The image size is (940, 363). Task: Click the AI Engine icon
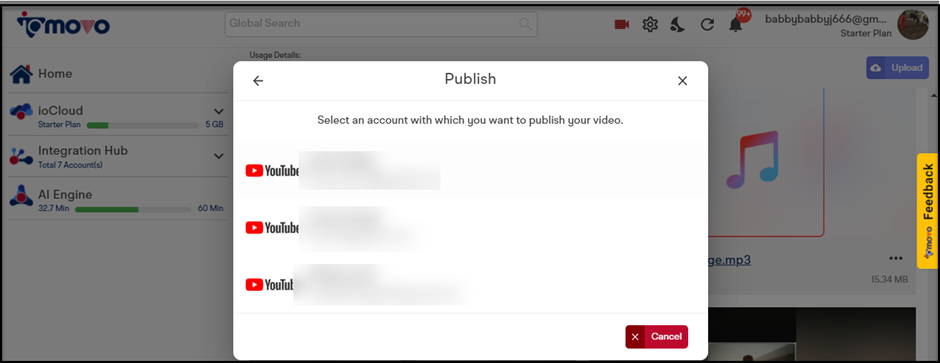click(x=21, y=195)
